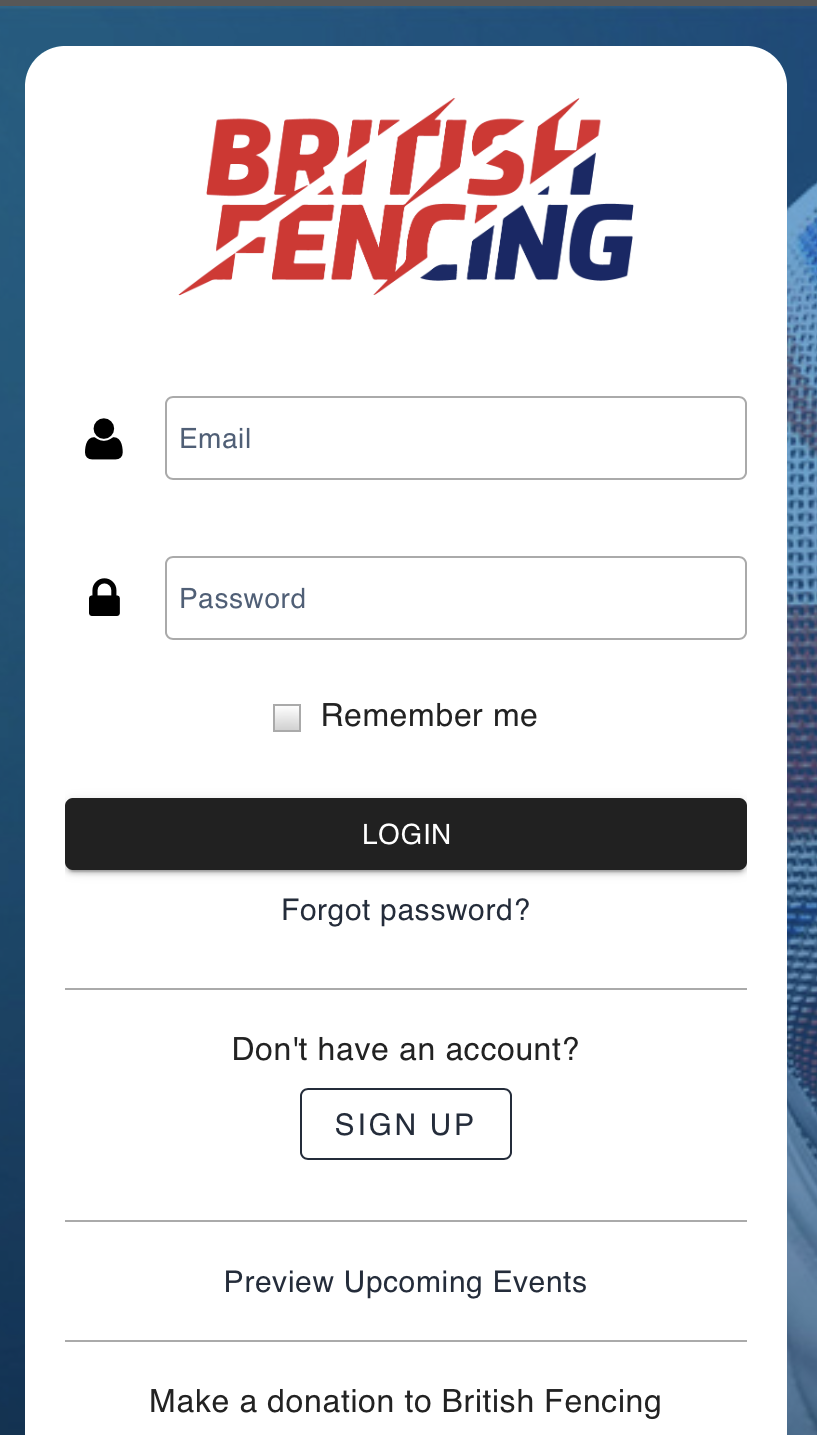Click the Remember me label text
This screenshot has width=817, height=1435.
pyautogui.click(x=429, y=716)
